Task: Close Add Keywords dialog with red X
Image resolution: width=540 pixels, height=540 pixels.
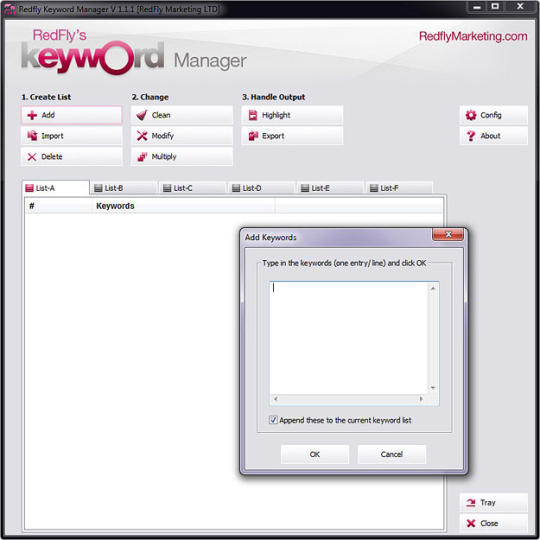Action: pyautogui.click(x=448, y=235)
